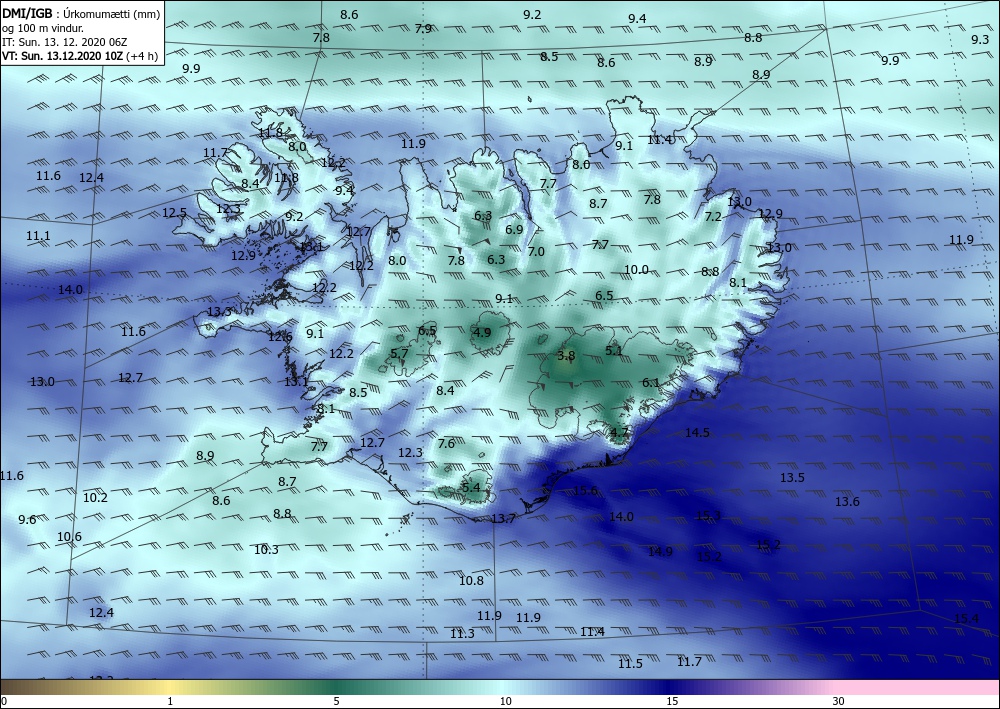
Task: Click the map value 11.3 near the bottom
Action: (462, 634)
